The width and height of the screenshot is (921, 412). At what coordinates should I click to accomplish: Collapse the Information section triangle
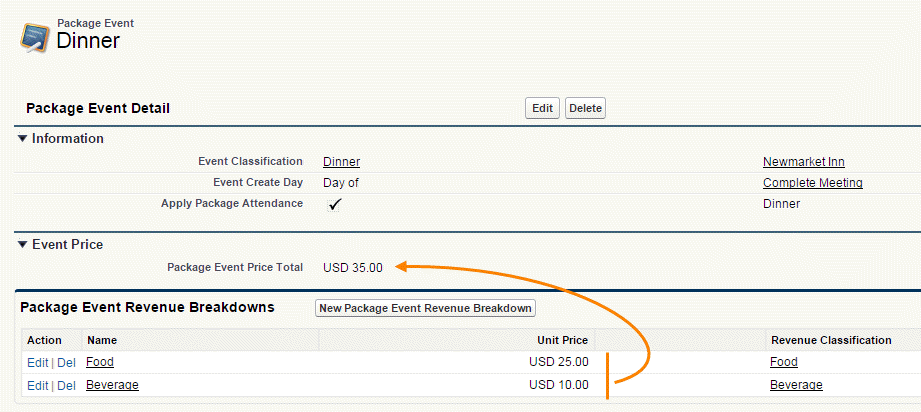[x=22, y=139]
